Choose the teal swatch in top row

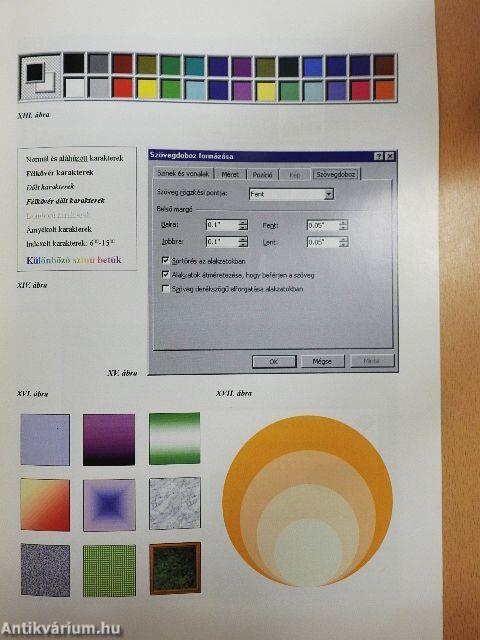pyautogui.click(x=194, y=66)
